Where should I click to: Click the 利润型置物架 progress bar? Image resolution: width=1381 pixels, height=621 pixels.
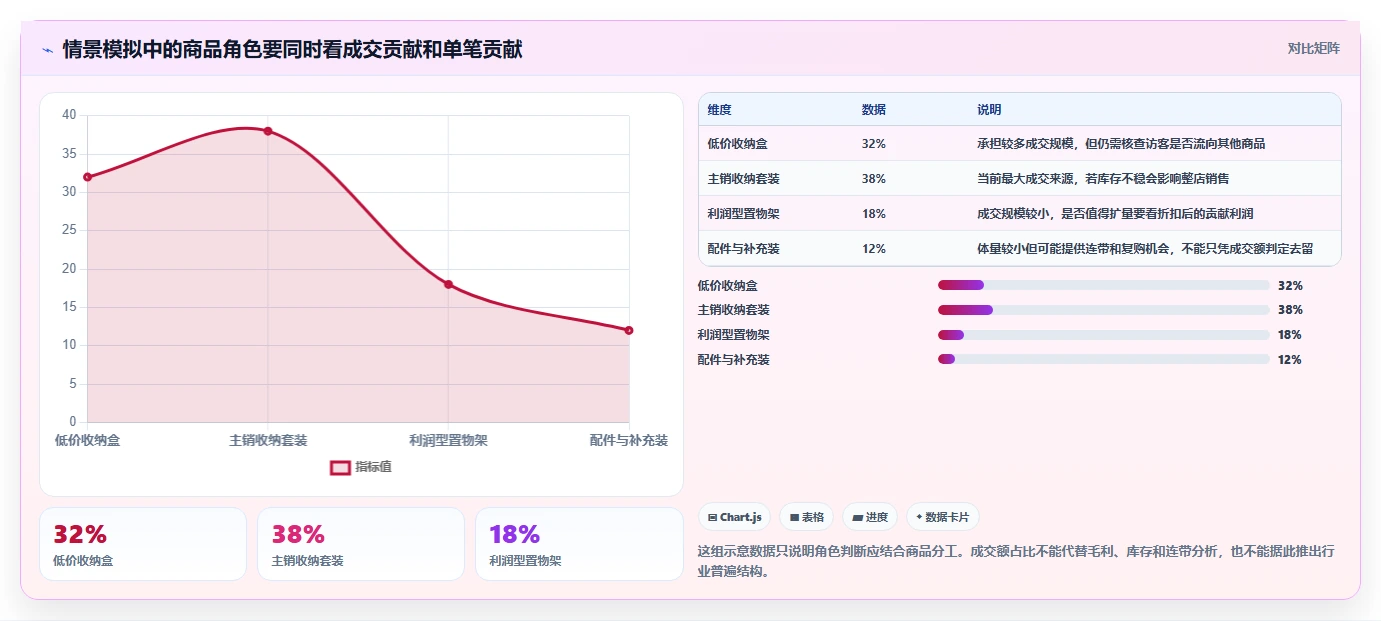click(x=1104, y=335)
